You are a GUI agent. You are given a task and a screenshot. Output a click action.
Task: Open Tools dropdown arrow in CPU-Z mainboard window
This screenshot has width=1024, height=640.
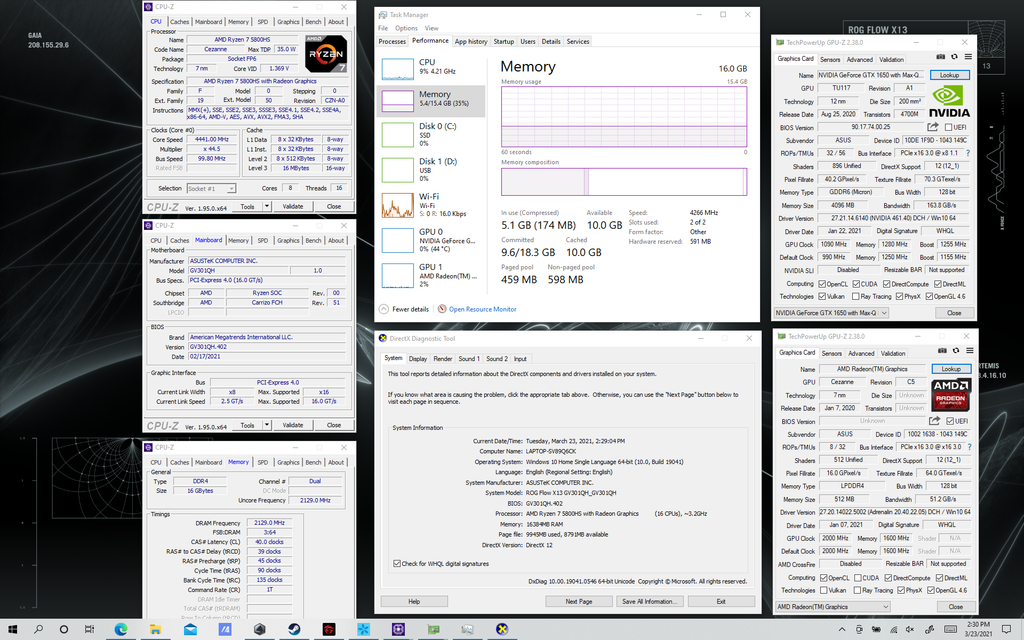pos(266,425)
